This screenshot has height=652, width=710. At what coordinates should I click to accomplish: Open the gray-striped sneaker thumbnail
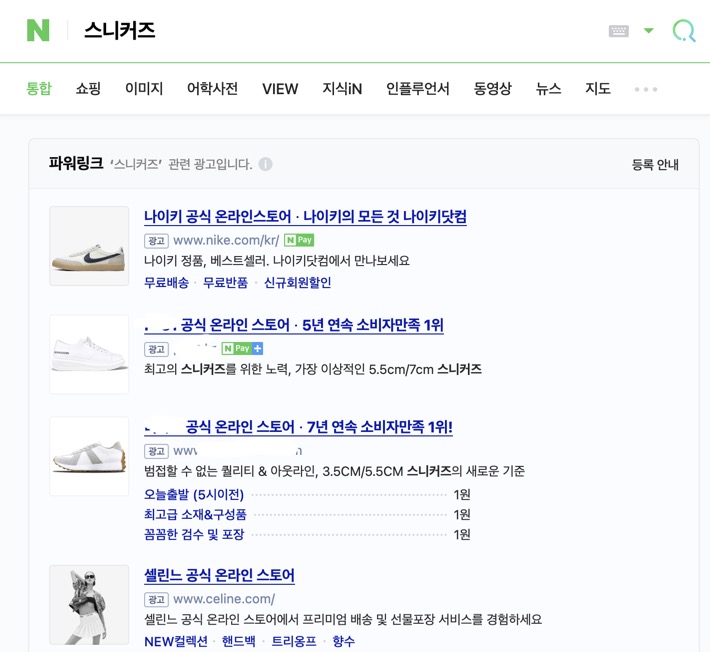(x=89, y=456)
